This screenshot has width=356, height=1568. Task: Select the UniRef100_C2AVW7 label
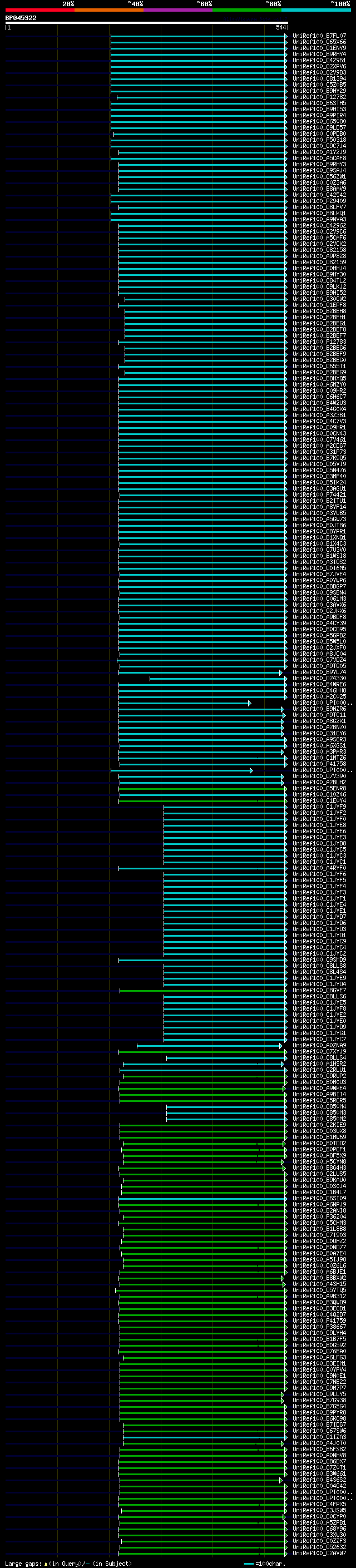pyautogui.click(x=319, y=1553)
